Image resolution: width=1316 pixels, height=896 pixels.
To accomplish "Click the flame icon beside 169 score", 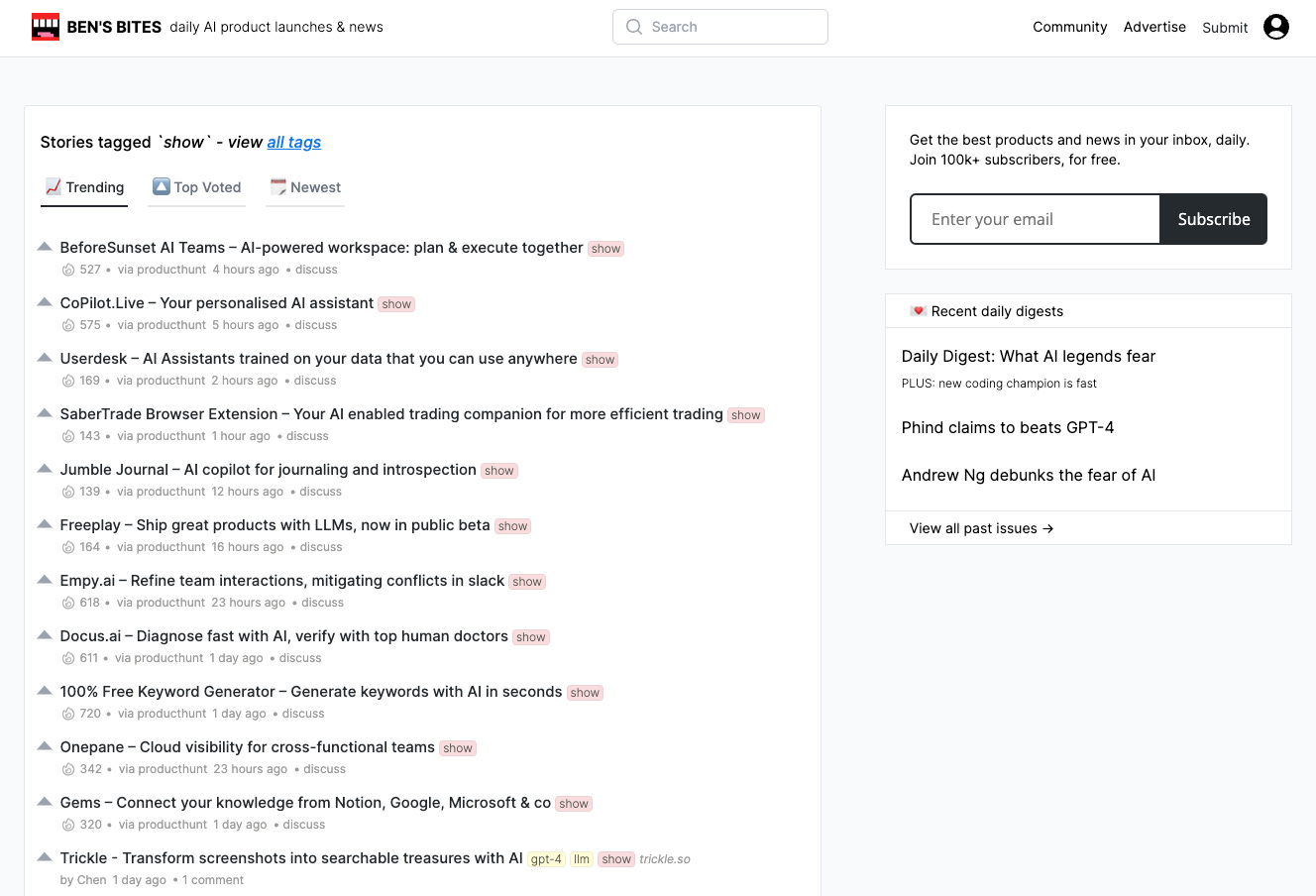I will 68,381.
